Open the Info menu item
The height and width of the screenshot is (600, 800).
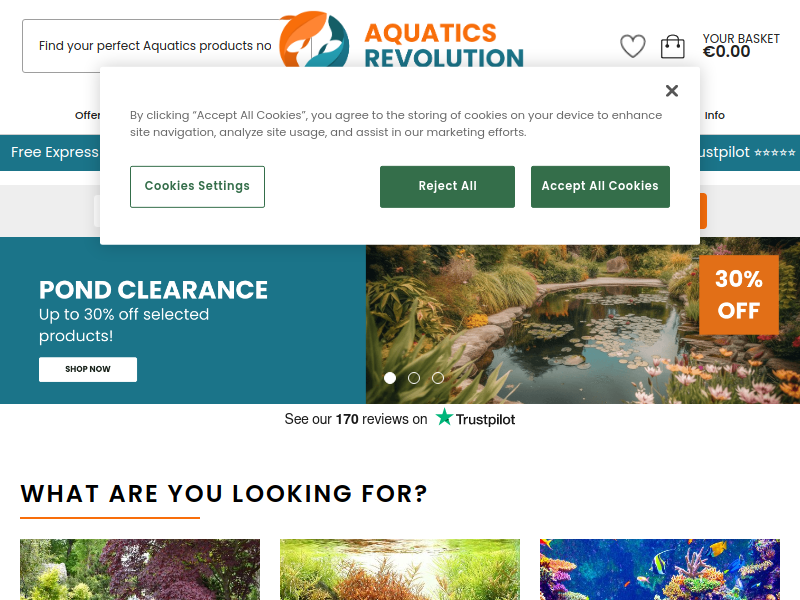pos(714,115)
